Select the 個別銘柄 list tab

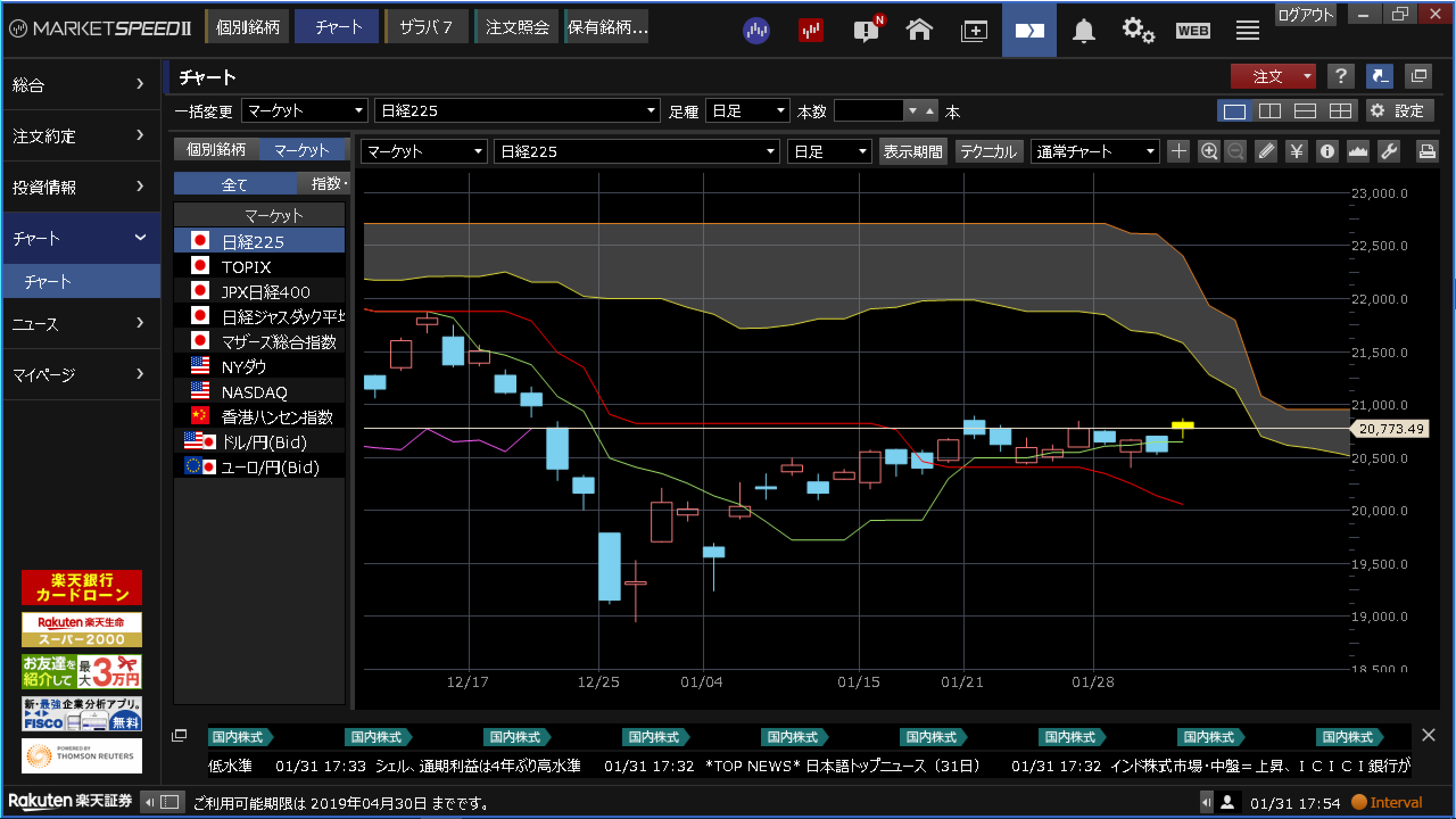tap(216, 150)
